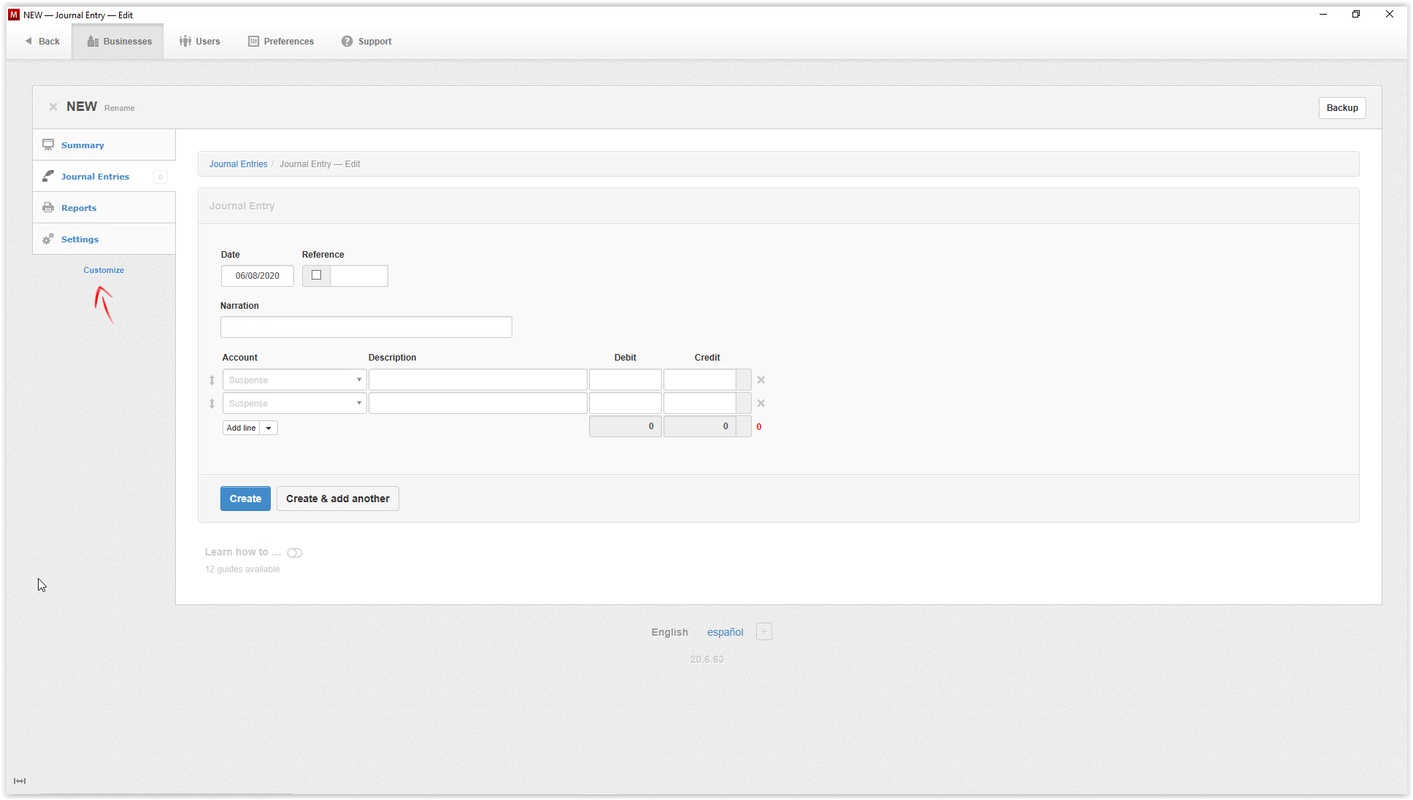Screen dimensions: 1413x800
Task: Select Summary in the sidebar
Action: point(104,145)
